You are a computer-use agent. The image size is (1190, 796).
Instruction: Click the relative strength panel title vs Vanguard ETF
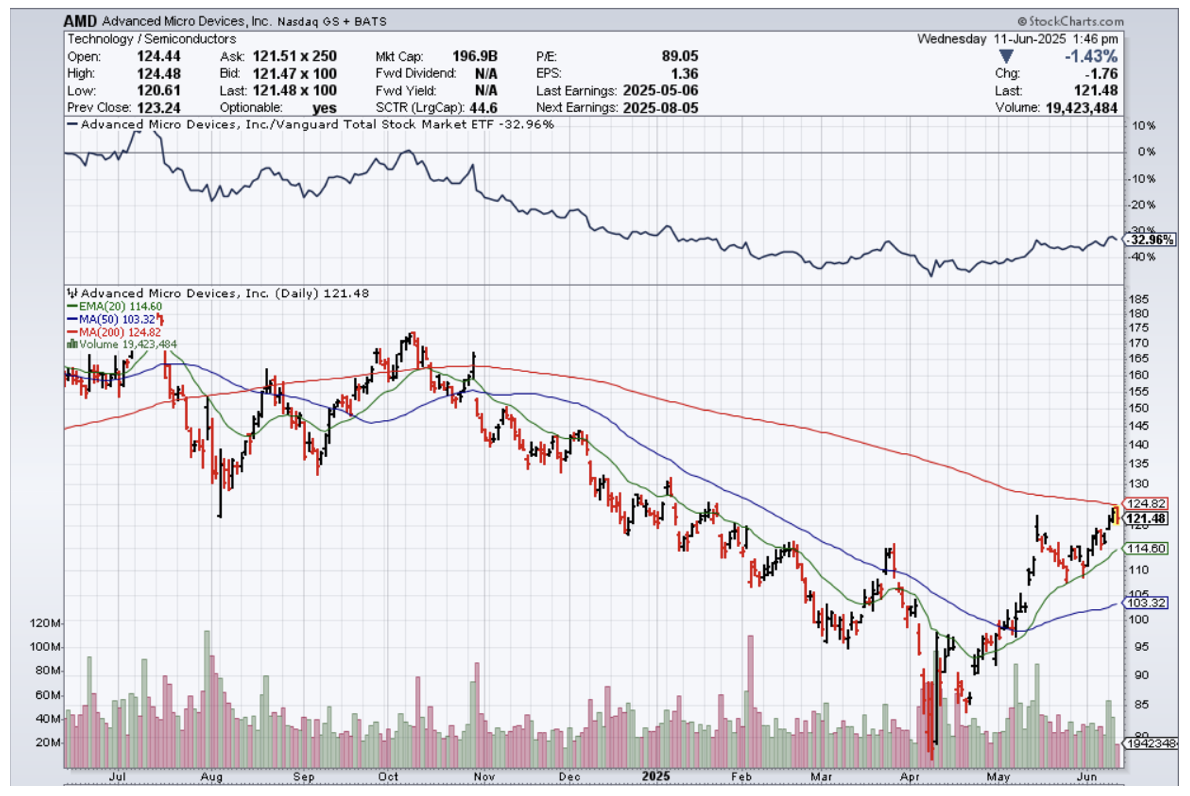click(x=310, y=124)
